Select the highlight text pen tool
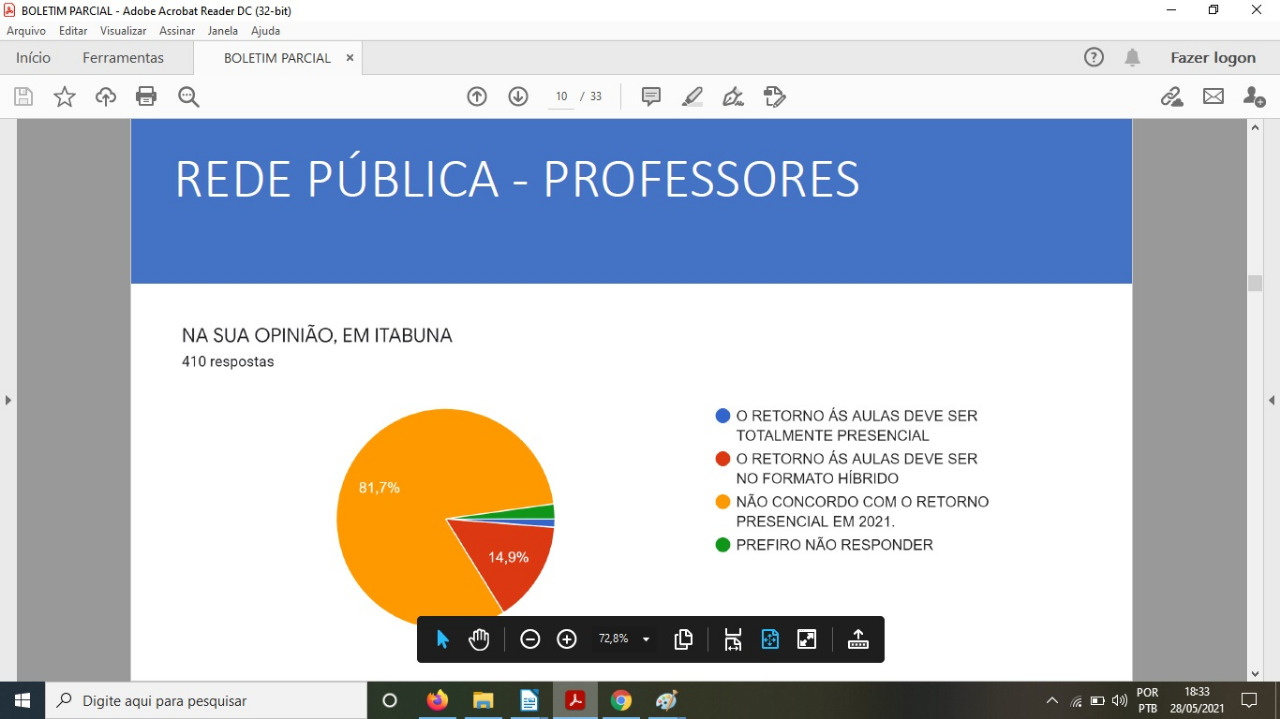The width and height of the screenshot is (1280, 719). [x=692, y=97]
